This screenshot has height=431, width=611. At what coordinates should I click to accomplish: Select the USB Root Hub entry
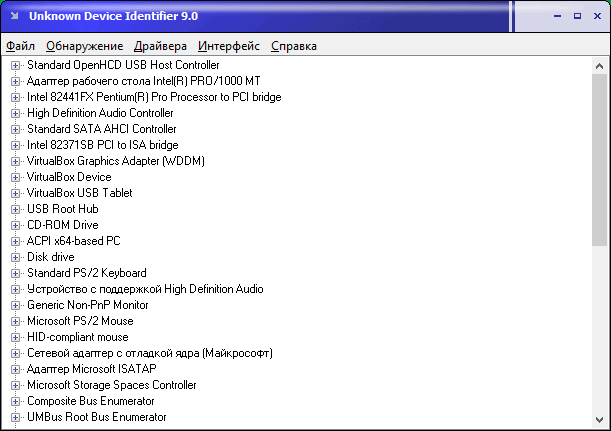click(62, 209)
